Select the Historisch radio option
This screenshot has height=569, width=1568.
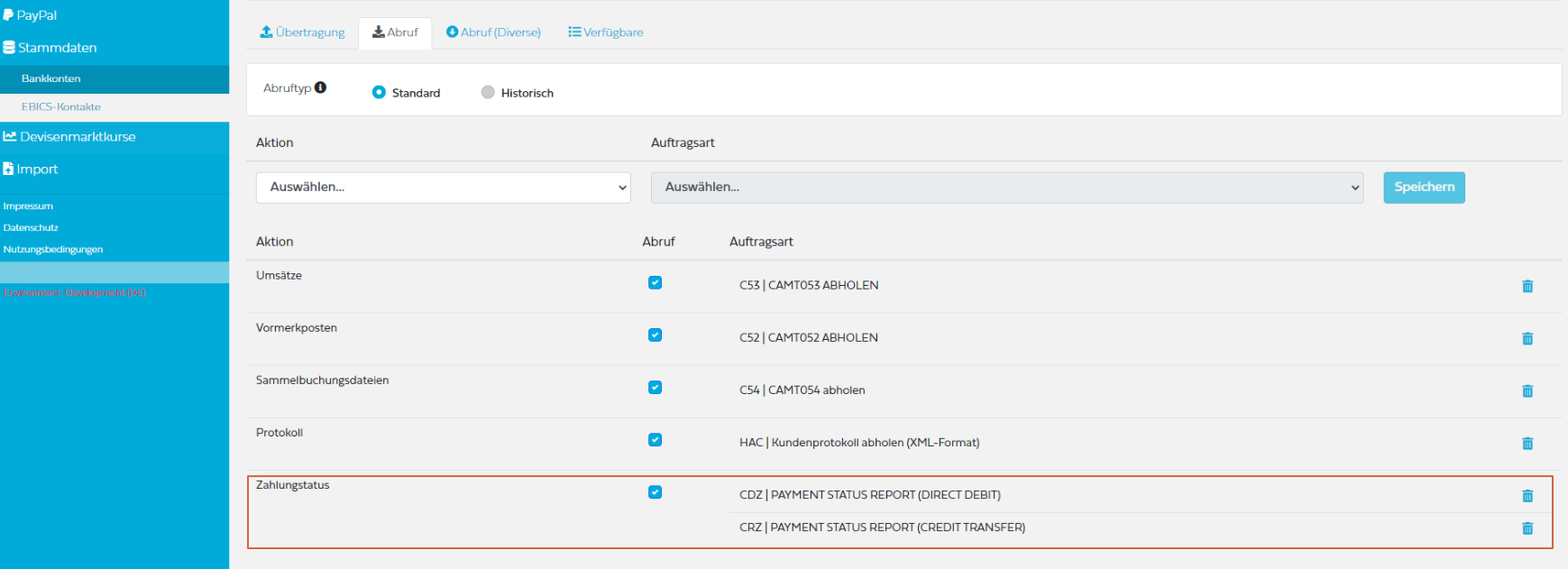click(488, 92)
